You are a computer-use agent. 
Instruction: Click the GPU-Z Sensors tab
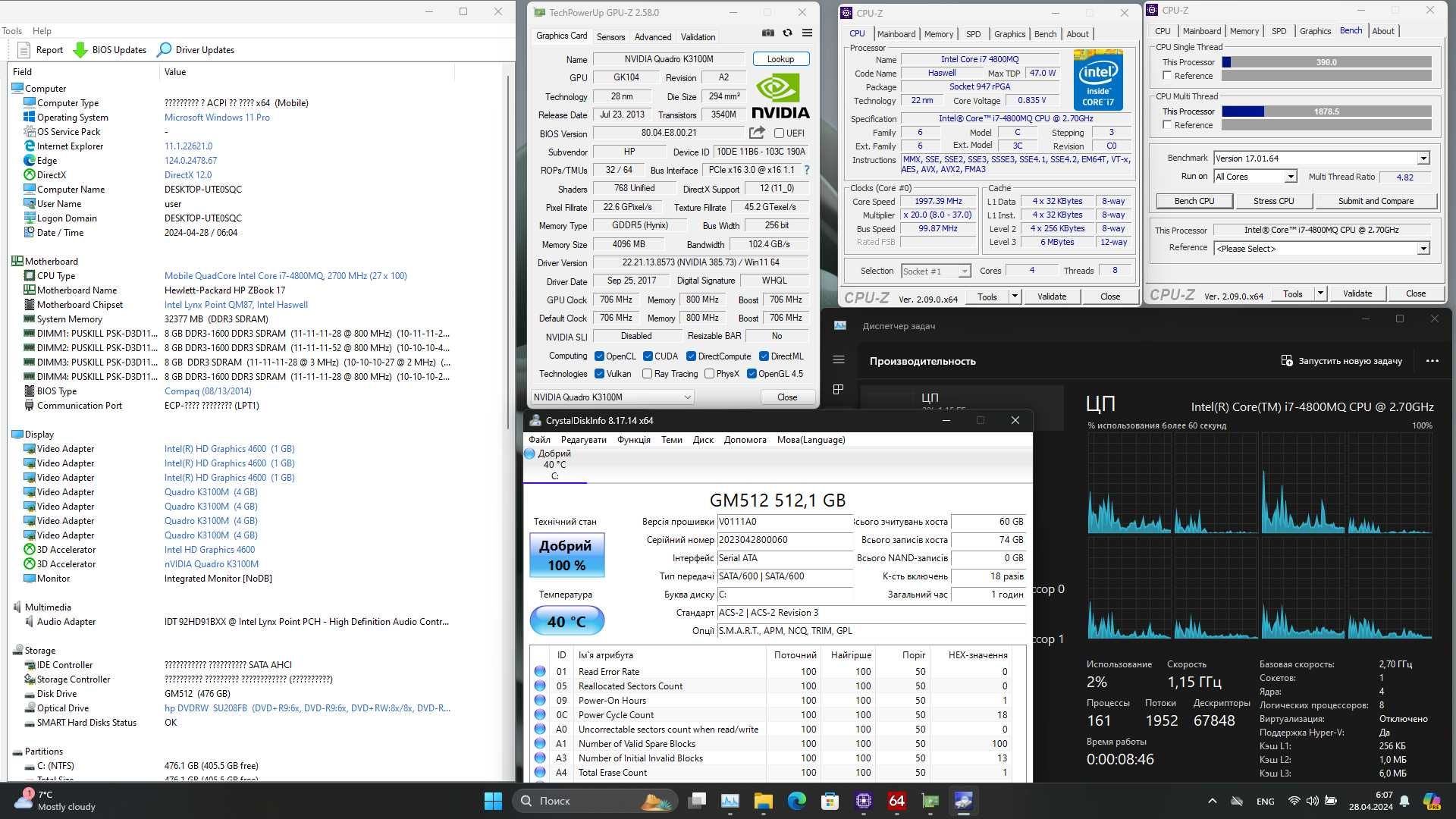pyautogui.click(x=611, y=37)
